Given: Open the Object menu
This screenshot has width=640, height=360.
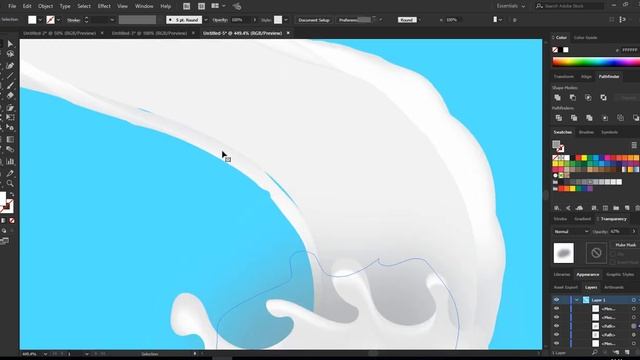Looking at the screenshot, I should pos(45,6).
